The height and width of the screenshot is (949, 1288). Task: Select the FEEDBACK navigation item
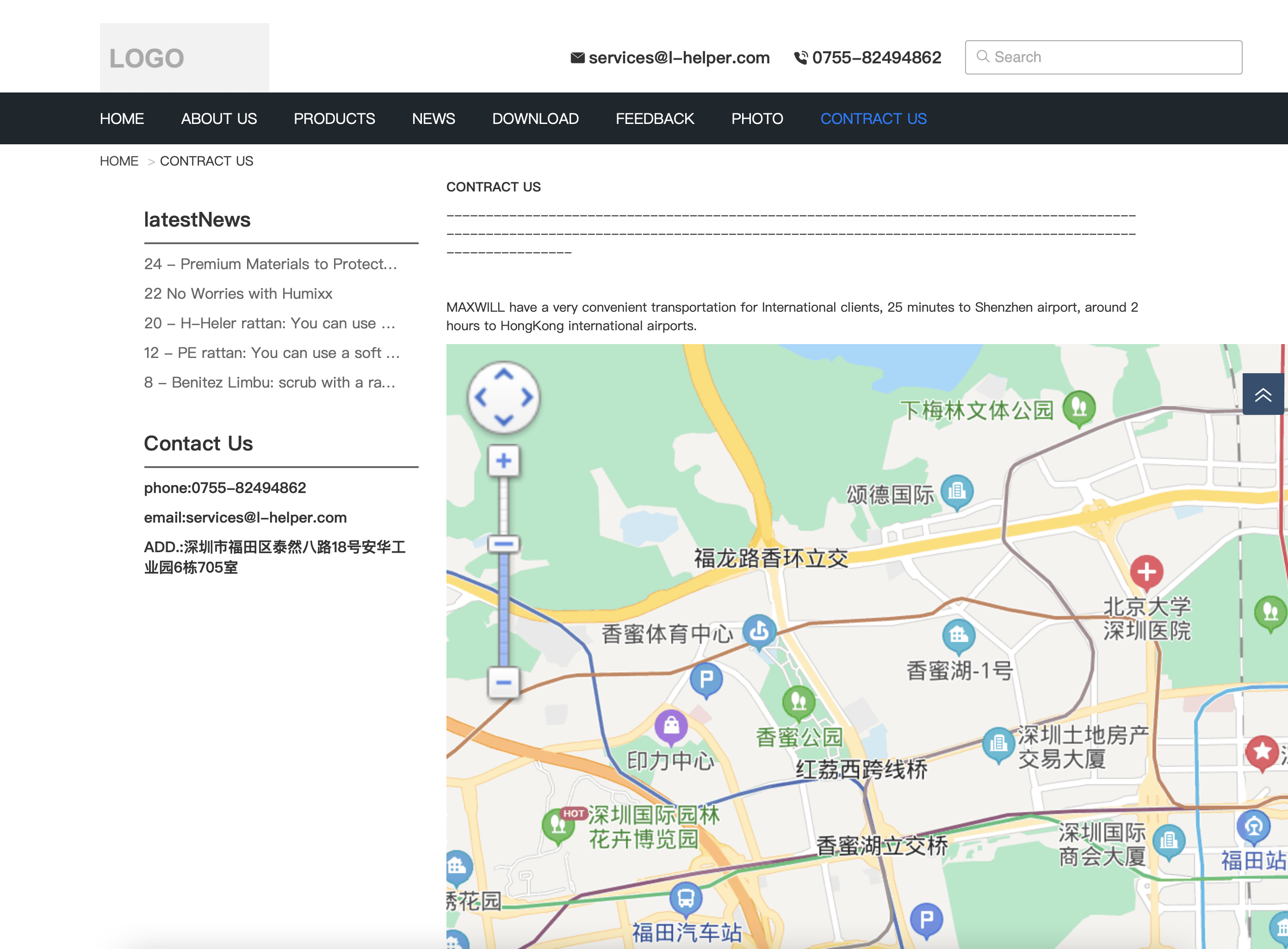pos(655,118)
